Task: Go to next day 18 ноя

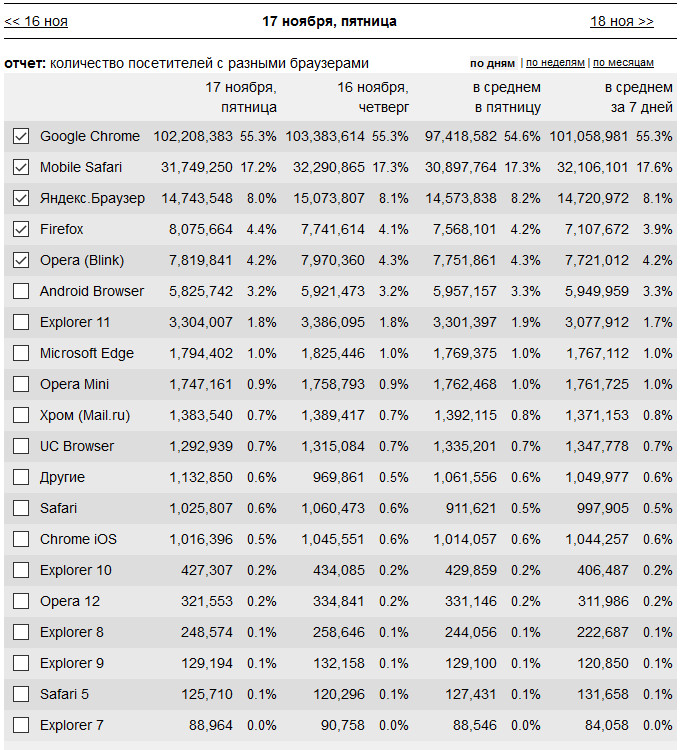Action: [621, 21]
